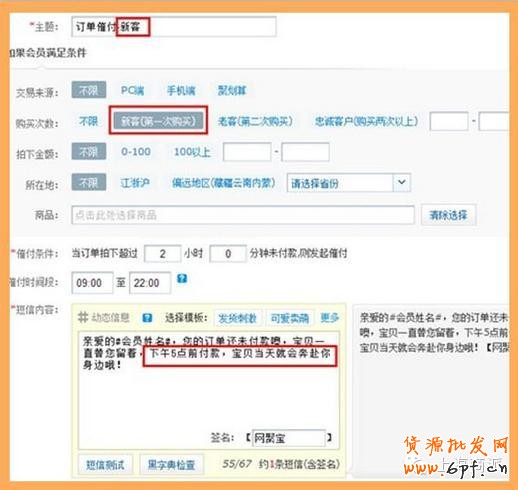Click the help icon next to 动态信息
This screenshot has width=518, height=490.
pos(147,318)
